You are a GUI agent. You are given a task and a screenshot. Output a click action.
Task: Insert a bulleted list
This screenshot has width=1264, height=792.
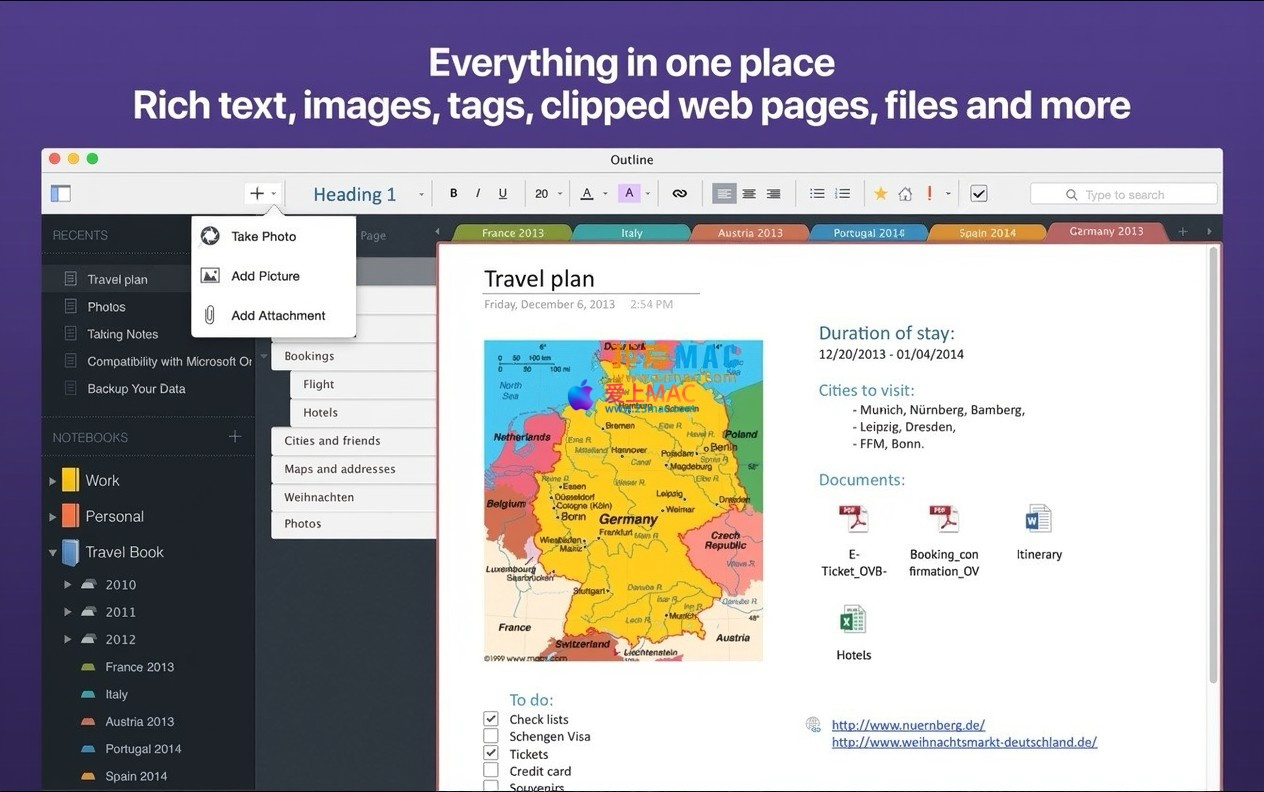pos(817,194)
